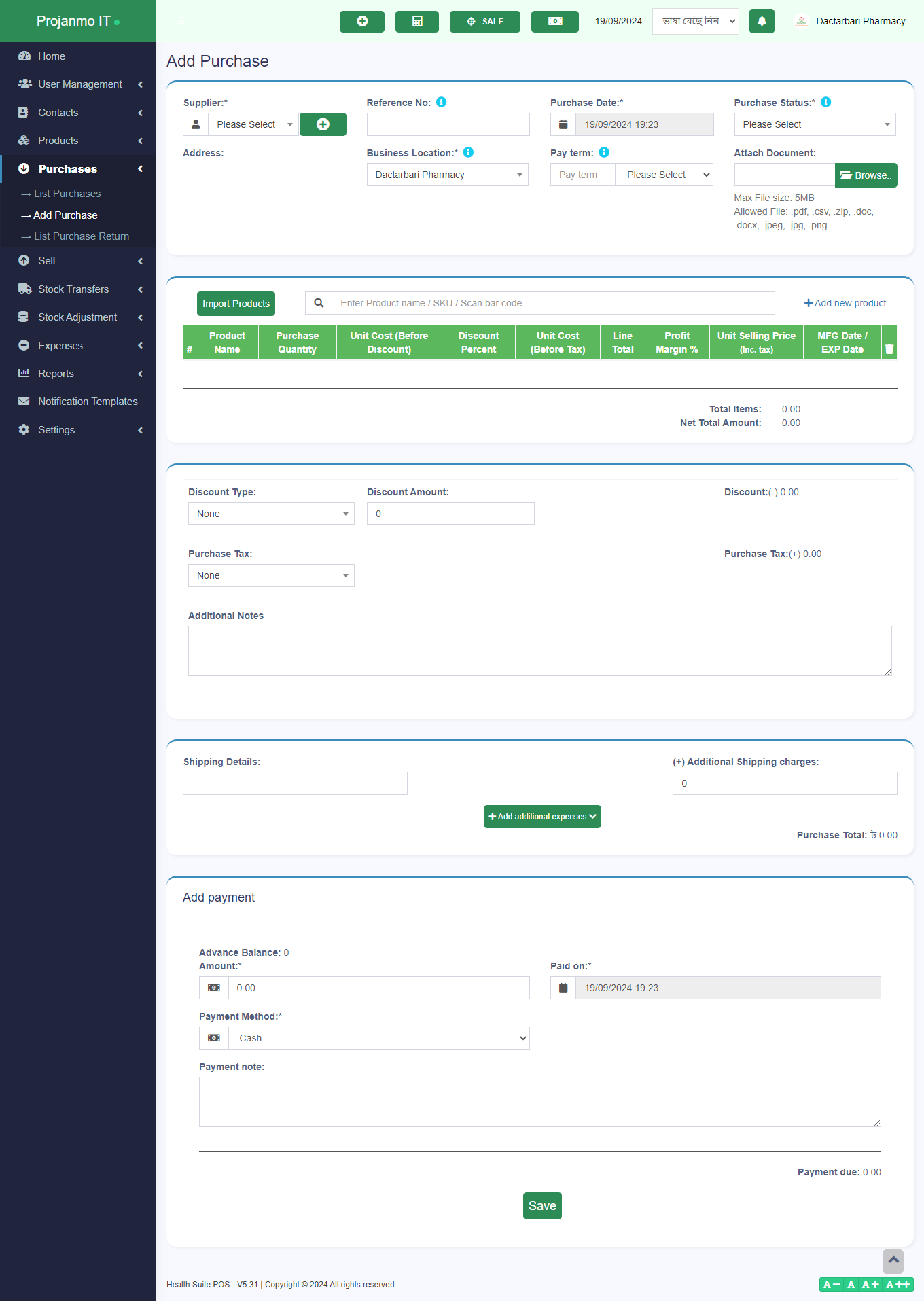Click the Settings gear icon in sidebar
Viewport: 924px width, 1301px height.
pyautogui.click(x=24, y=429)
